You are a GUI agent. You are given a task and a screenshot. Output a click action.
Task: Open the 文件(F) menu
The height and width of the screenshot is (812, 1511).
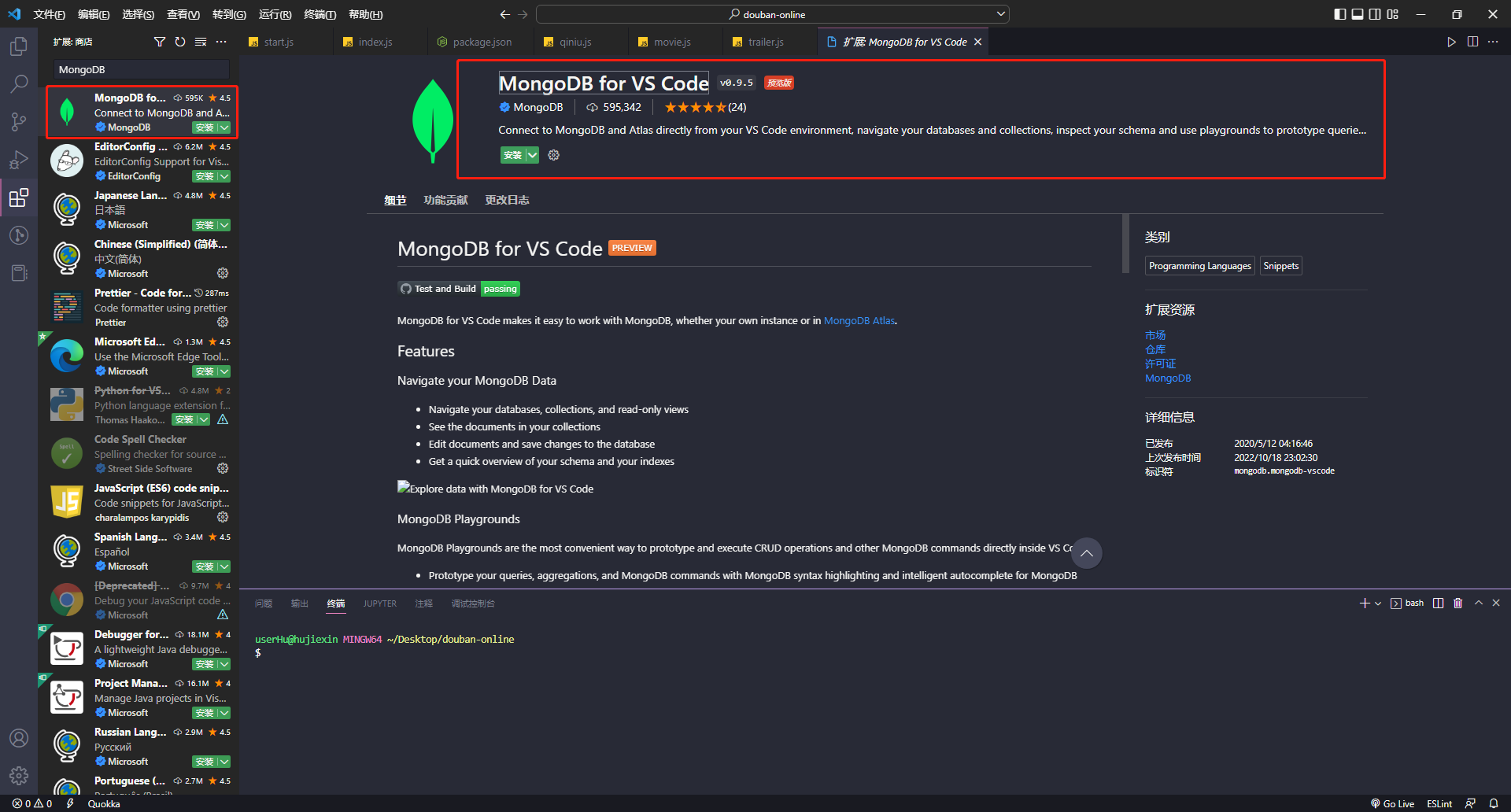(49, 14)
